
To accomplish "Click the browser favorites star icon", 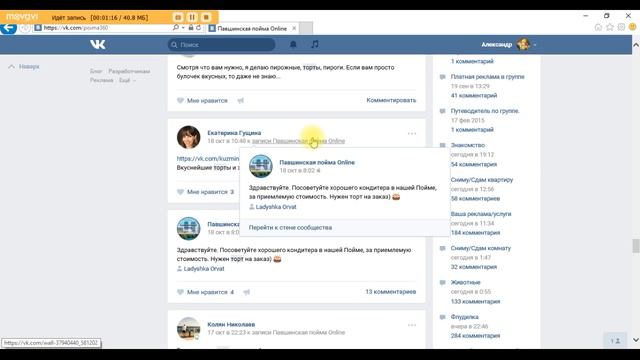I will click(610, 27).
